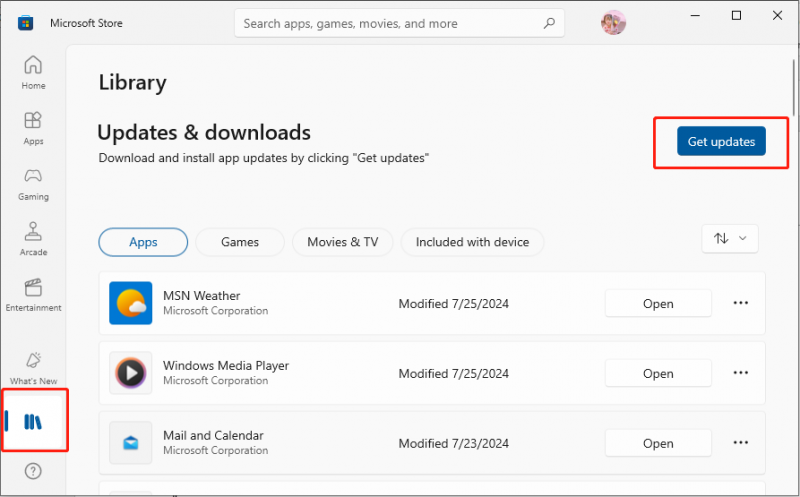Click the search magnifier icon
This screenshot has height=497, width=800.
[x=549, y=23]
